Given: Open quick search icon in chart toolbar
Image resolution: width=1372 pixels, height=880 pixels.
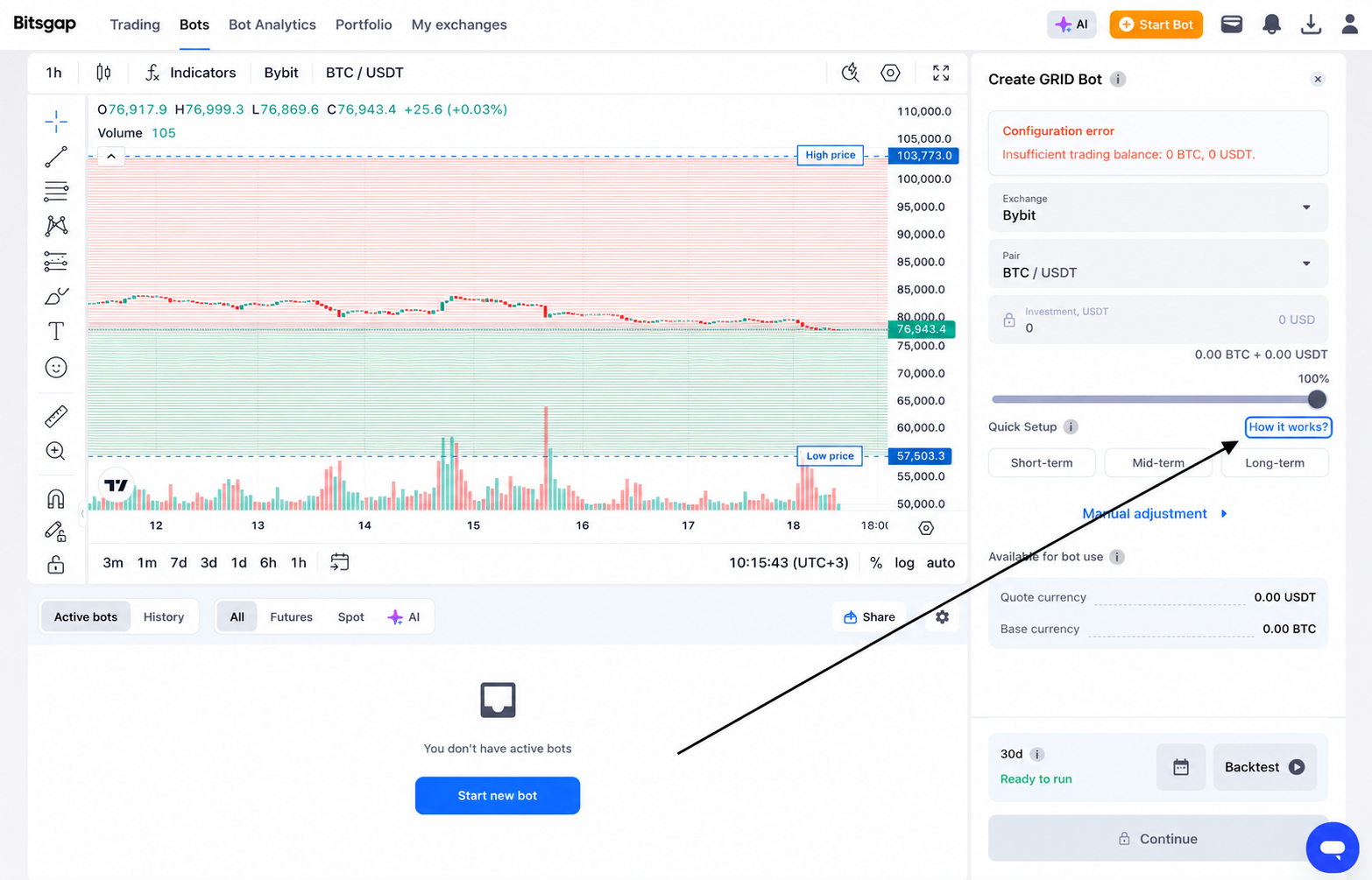Looking at the screenshot, I should coord(850,73).
